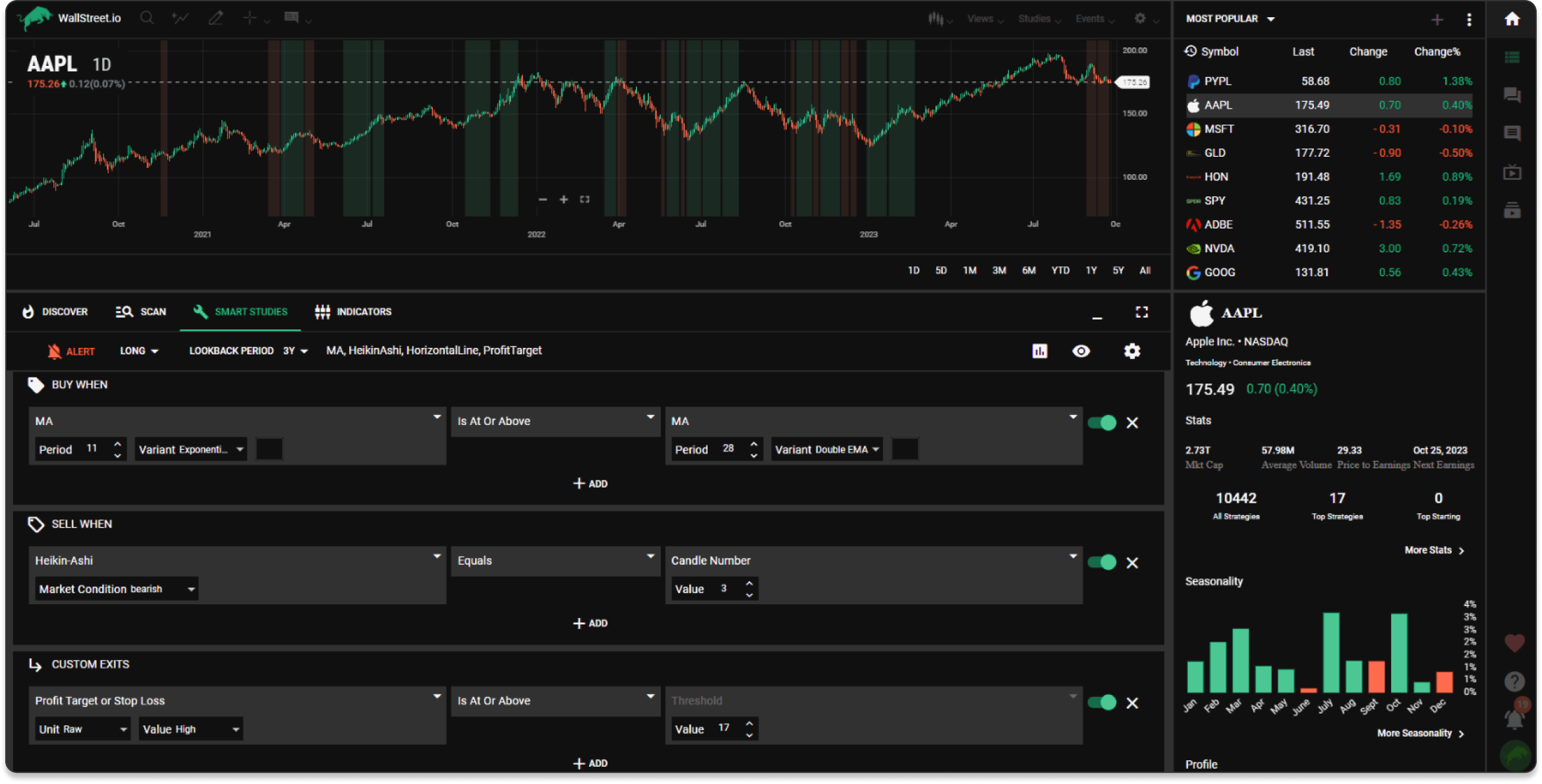The image size is (1542, 784).
Task: Click the crosshair plus tool icon
Action: [250, 18]
